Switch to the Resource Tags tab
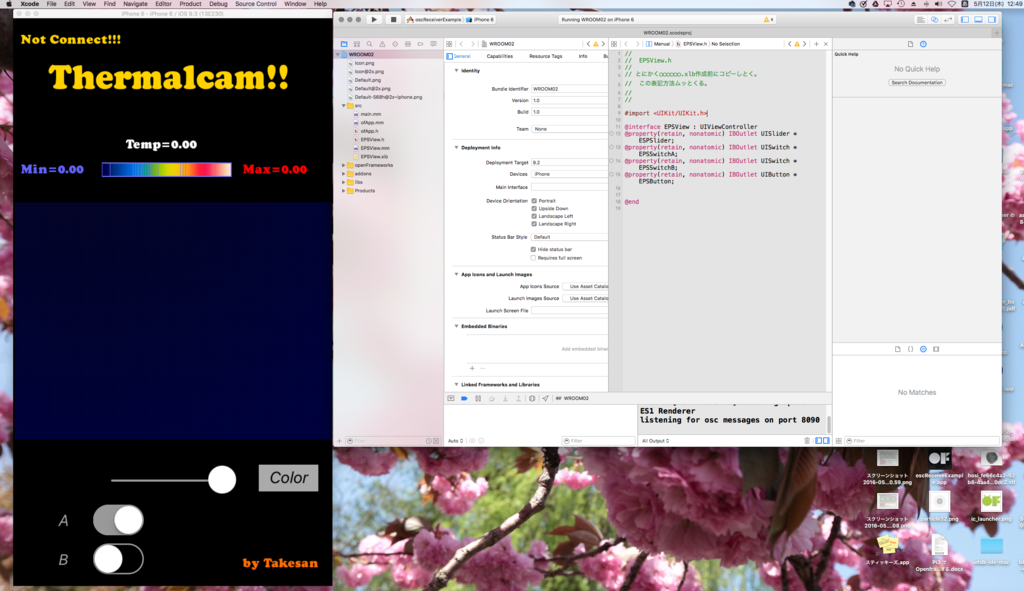The image size is (1024, 591). 545,56
